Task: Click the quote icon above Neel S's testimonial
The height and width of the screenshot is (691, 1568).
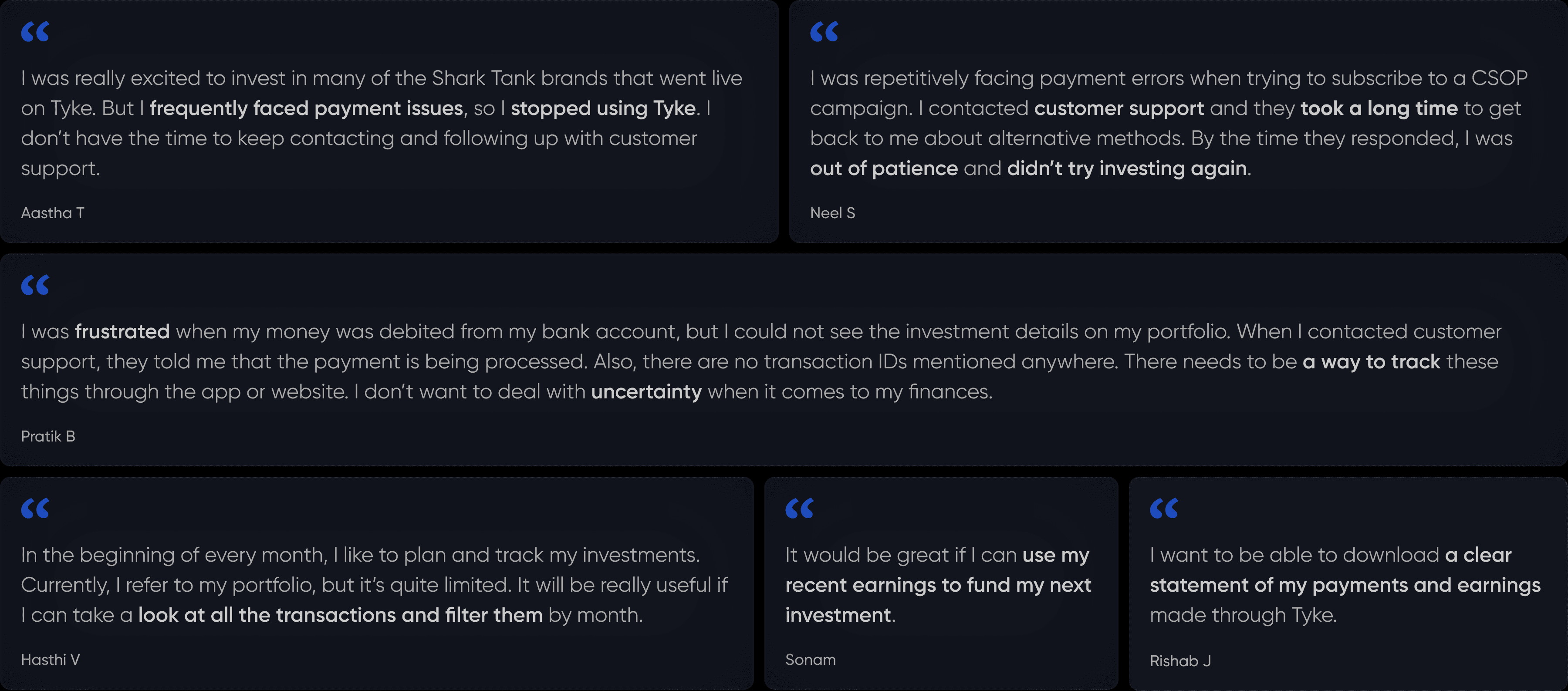Action: point(824,32)
